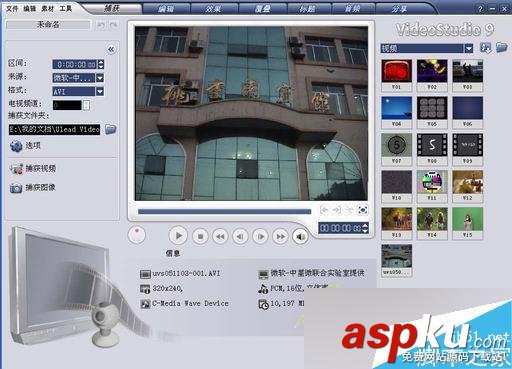This screenshot has width=512, height=369.
Task: Select video thumbnail V10
Action: tap(396, 186)
